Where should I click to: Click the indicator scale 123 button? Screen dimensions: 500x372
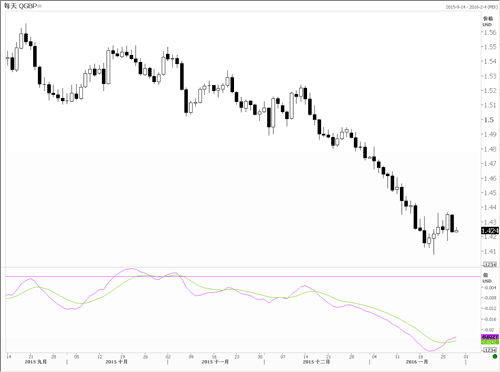pos(490,350)
